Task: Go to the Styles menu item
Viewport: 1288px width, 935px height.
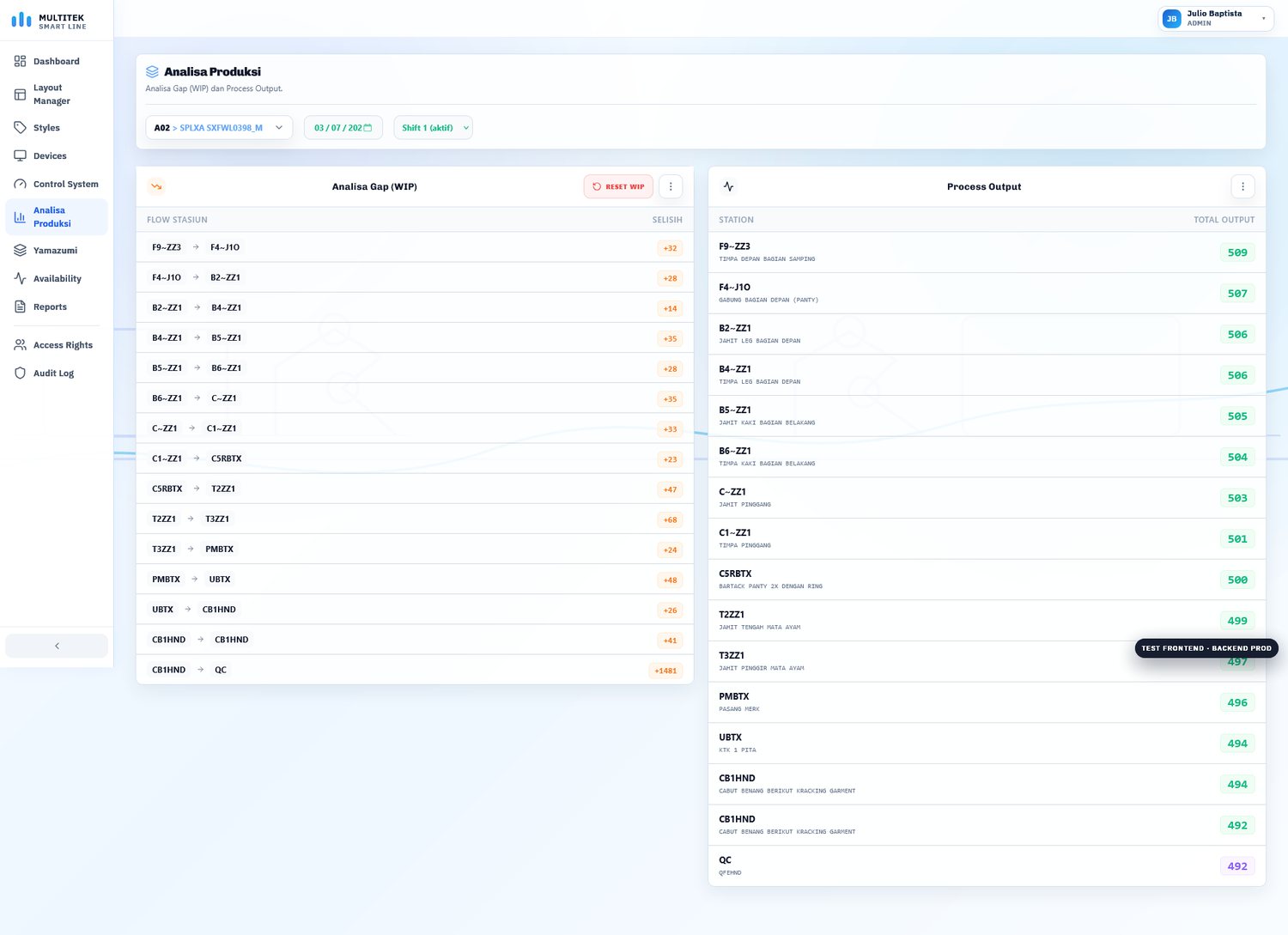Action: click(x=57, y=127)
